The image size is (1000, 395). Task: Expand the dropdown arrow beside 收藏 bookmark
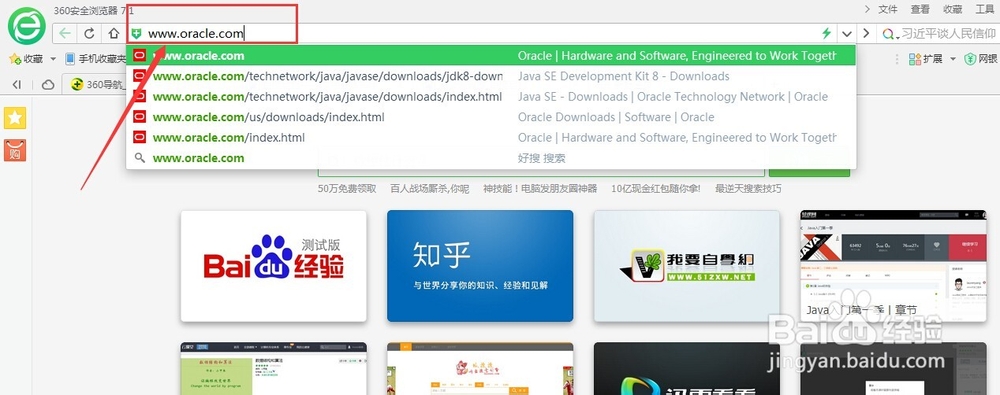click(53, 59)
